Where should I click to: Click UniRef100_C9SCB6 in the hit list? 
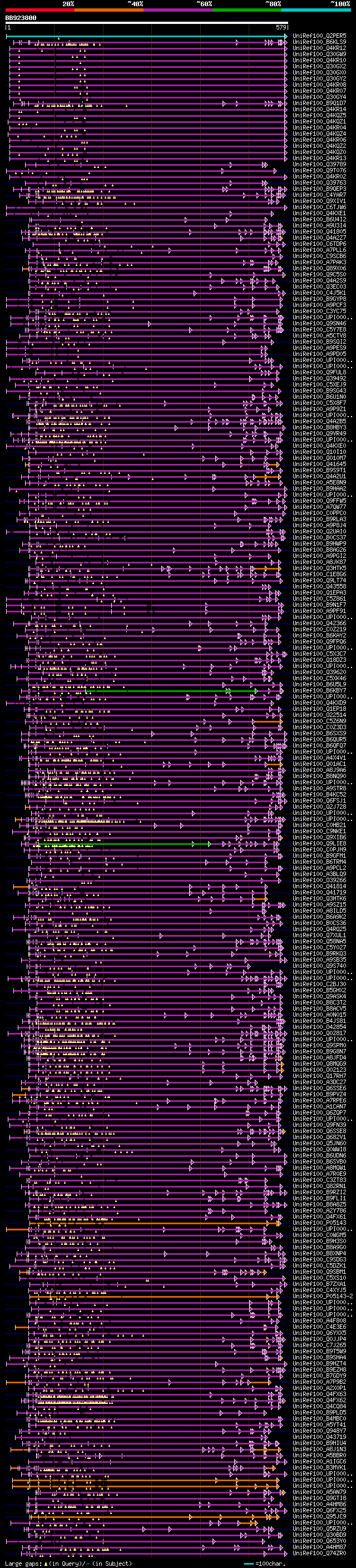point(319,256)
